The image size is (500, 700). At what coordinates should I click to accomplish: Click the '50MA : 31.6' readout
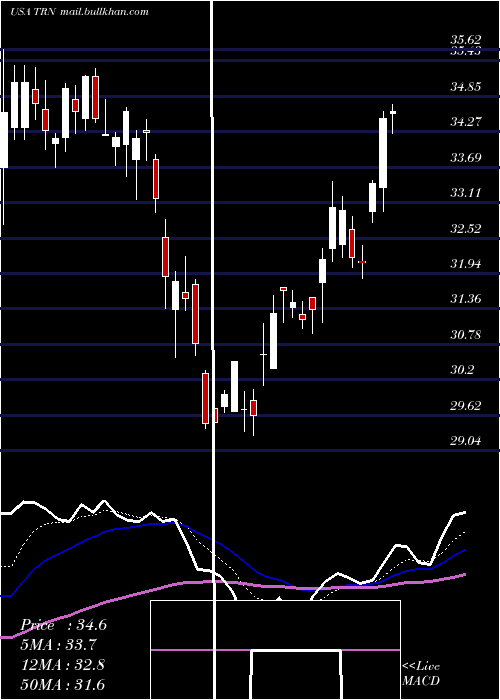tap(63, 684)
